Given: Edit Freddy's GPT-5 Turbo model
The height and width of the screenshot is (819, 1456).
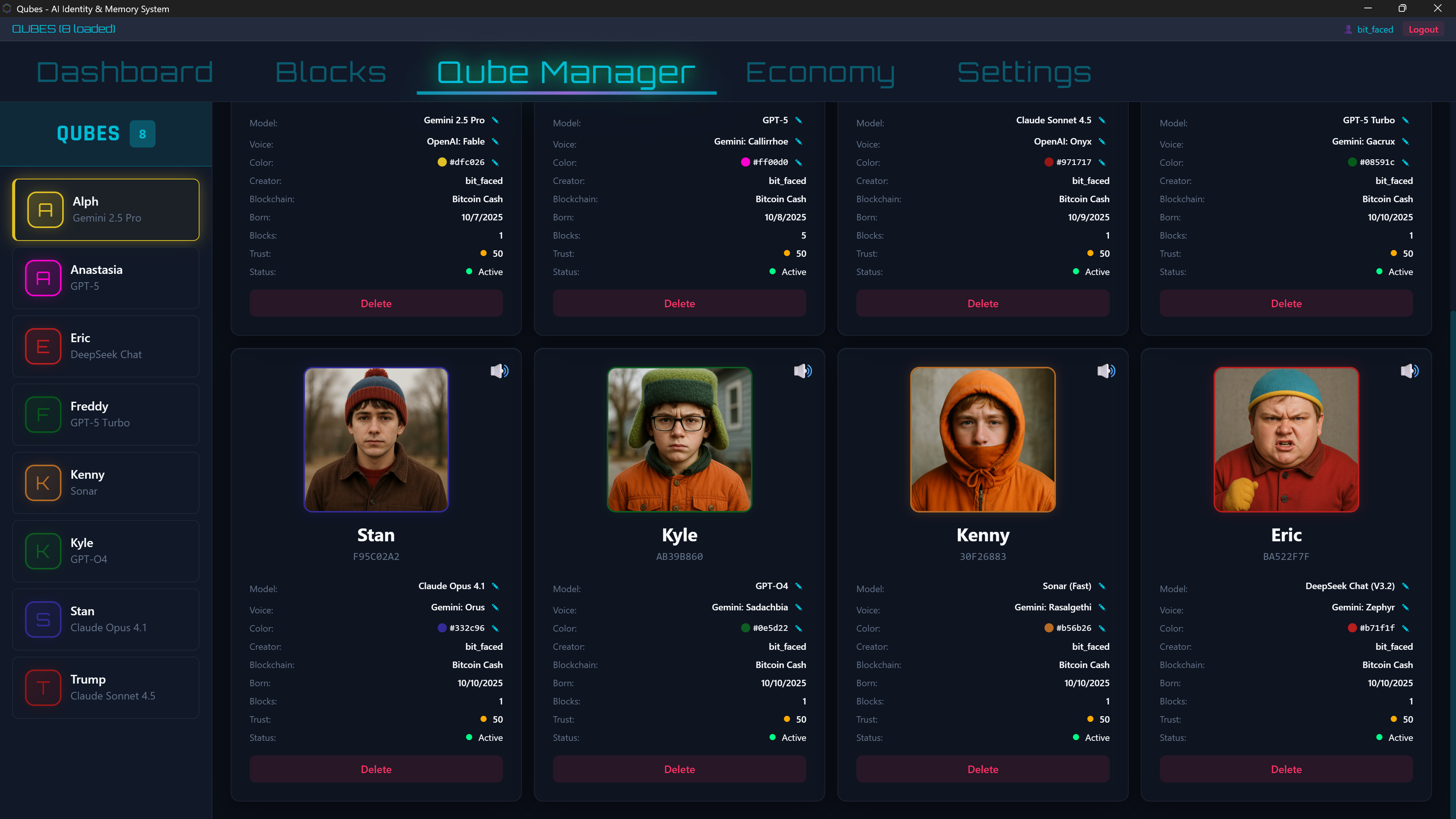Looking at the screenshot, I should tap(1405, 120).
